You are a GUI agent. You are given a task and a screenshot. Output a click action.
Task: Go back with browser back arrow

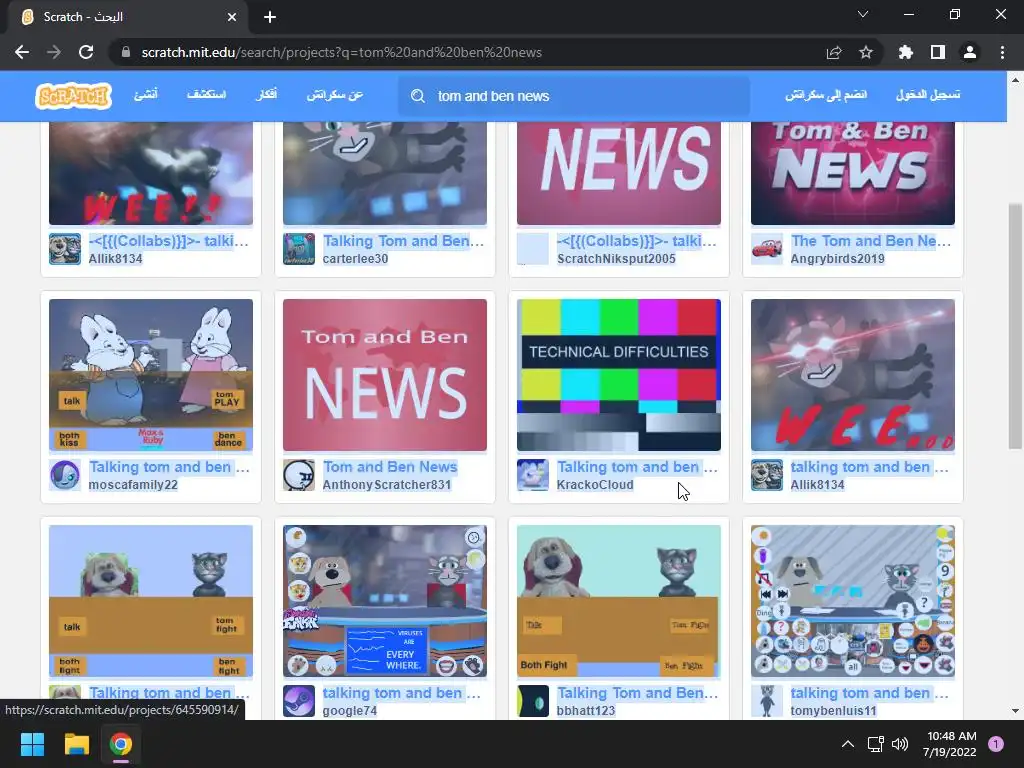pyautogui.click(x=22, y=52)
